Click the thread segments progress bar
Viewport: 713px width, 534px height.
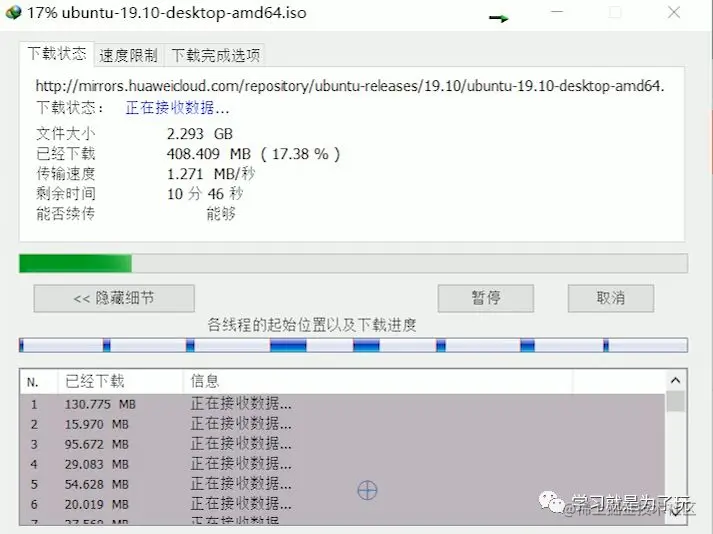(353, 345)
